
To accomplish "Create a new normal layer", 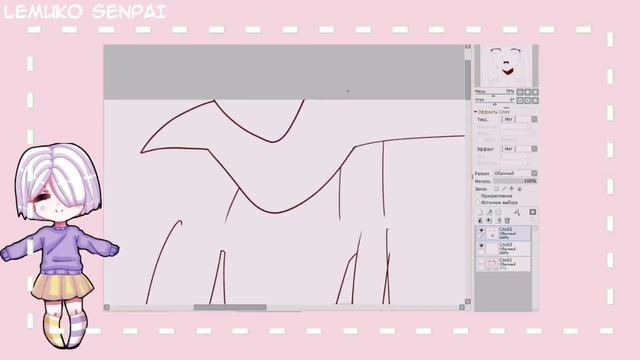I will [480, 212].
